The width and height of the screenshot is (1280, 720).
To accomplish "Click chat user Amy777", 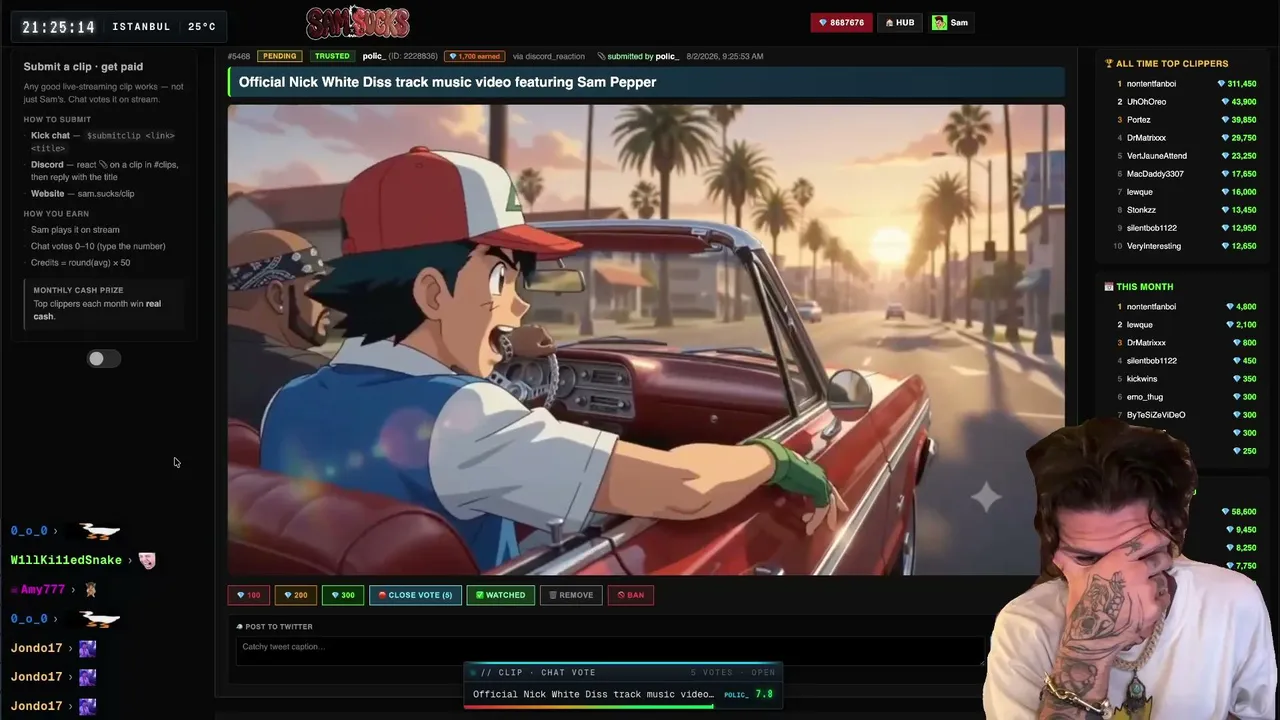I will click(42, 590).
